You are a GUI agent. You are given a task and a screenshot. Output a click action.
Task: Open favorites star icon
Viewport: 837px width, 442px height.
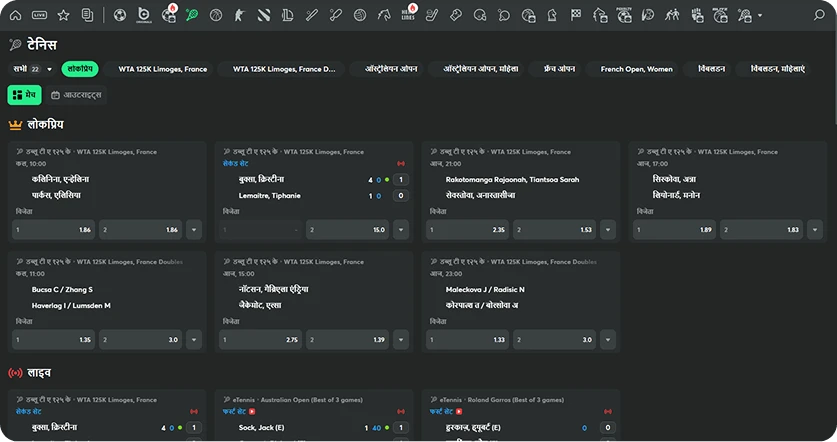(64, 15)
